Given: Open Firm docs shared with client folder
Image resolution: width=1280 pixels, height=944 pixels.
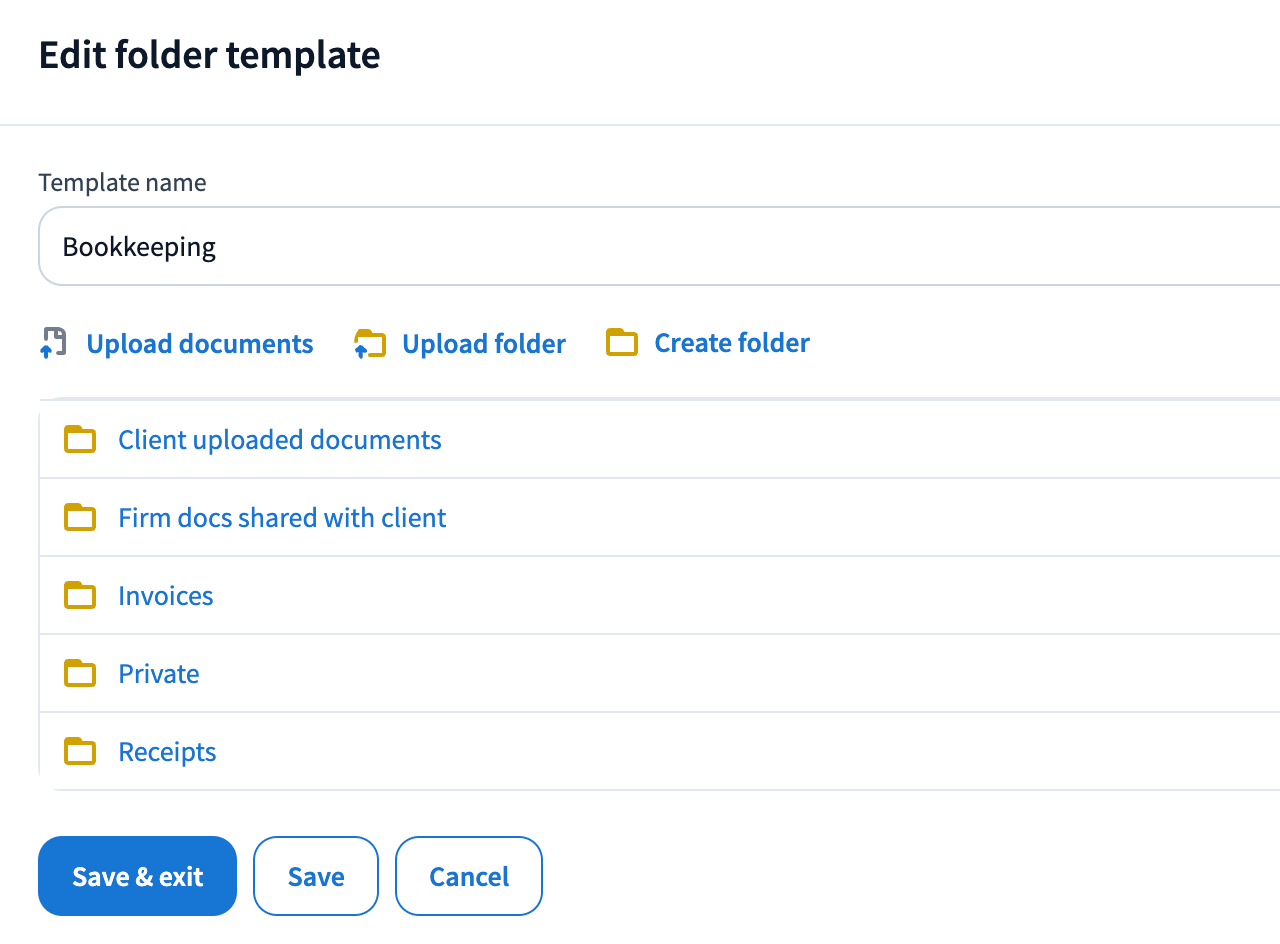Looking at the screenshot, I should pos(282,518).
